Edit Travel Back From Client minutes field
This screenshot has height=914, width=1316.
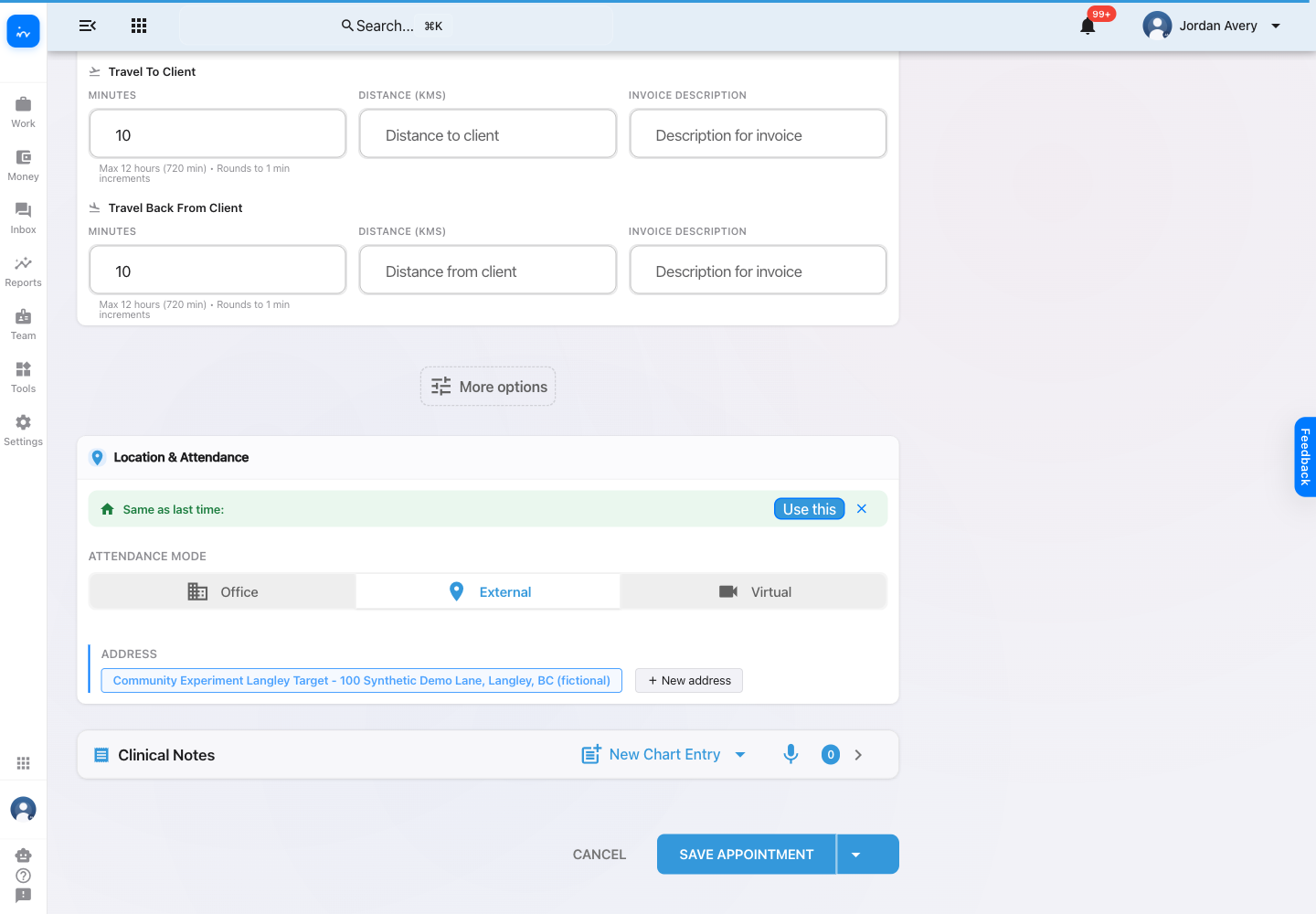[218, 271]
